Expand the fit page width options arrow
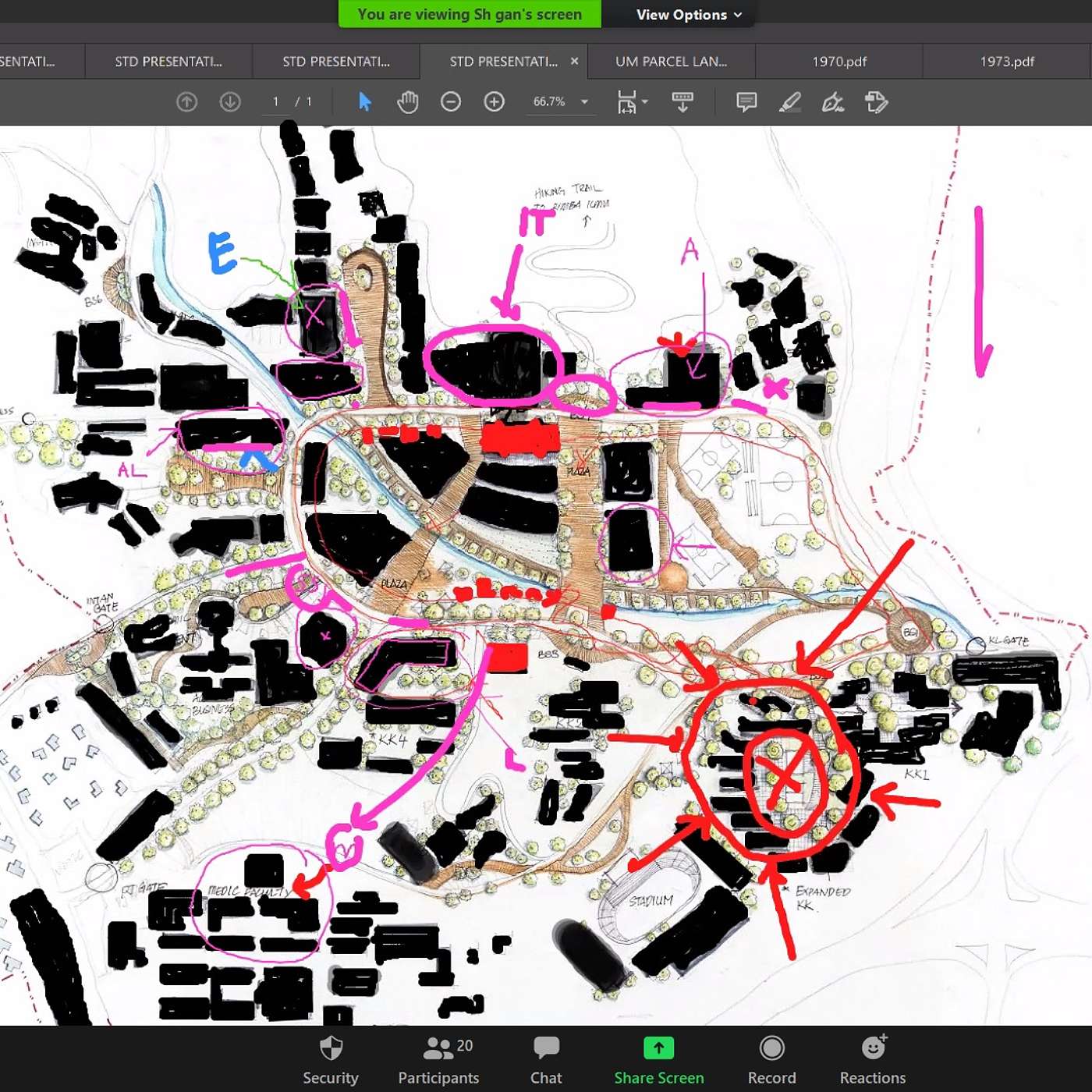Screen dimensions: 1092x1092 click(x=645, y=102)
